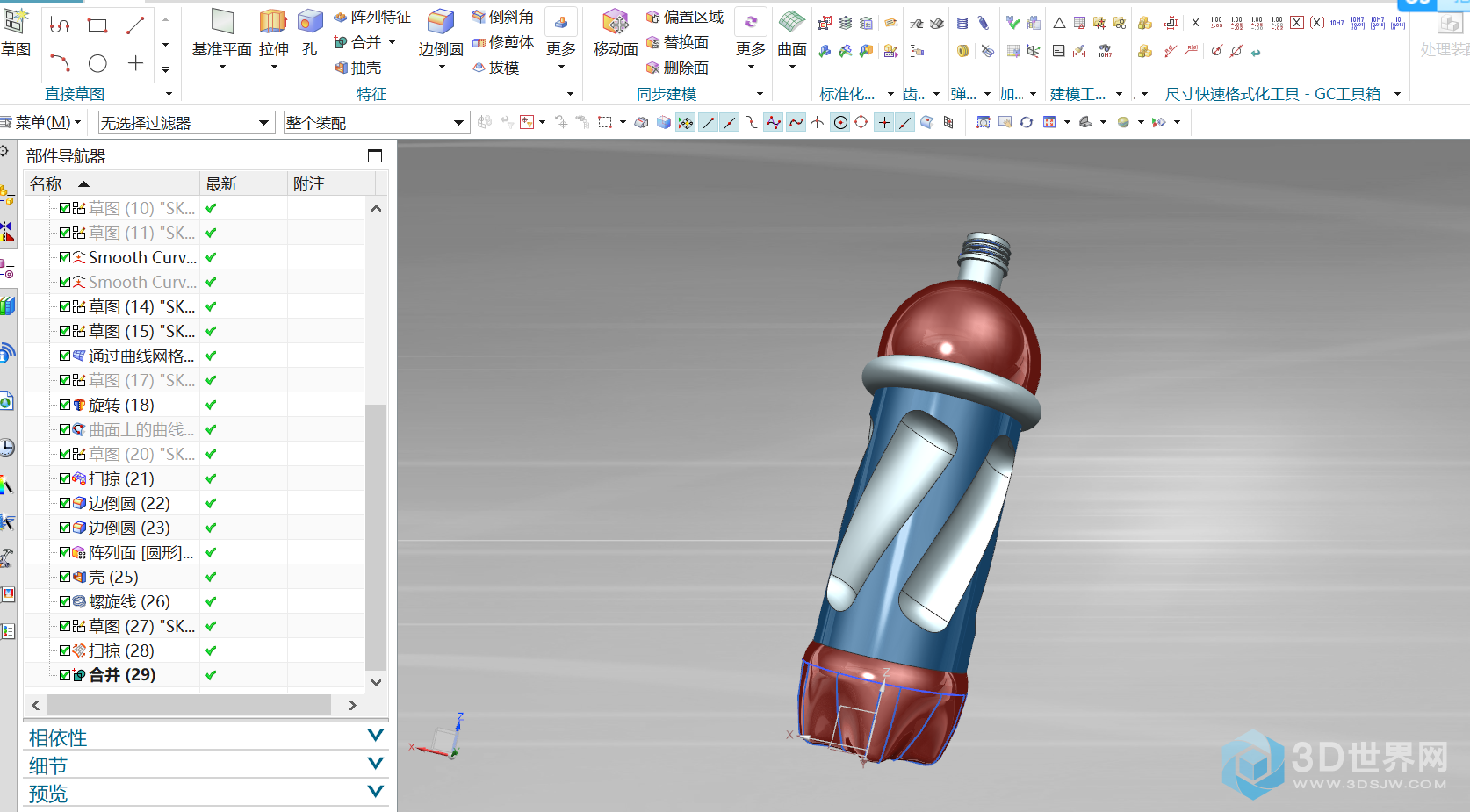Select the rectangle sketch tool

(97, 25)
